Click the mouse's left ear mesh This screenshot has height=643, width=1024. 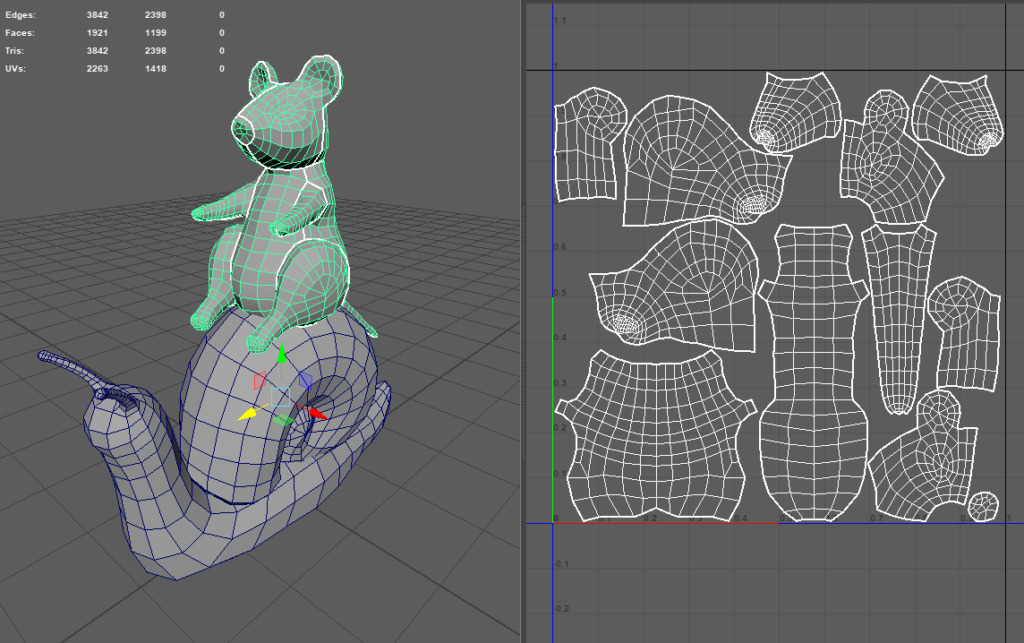(264, 79)
